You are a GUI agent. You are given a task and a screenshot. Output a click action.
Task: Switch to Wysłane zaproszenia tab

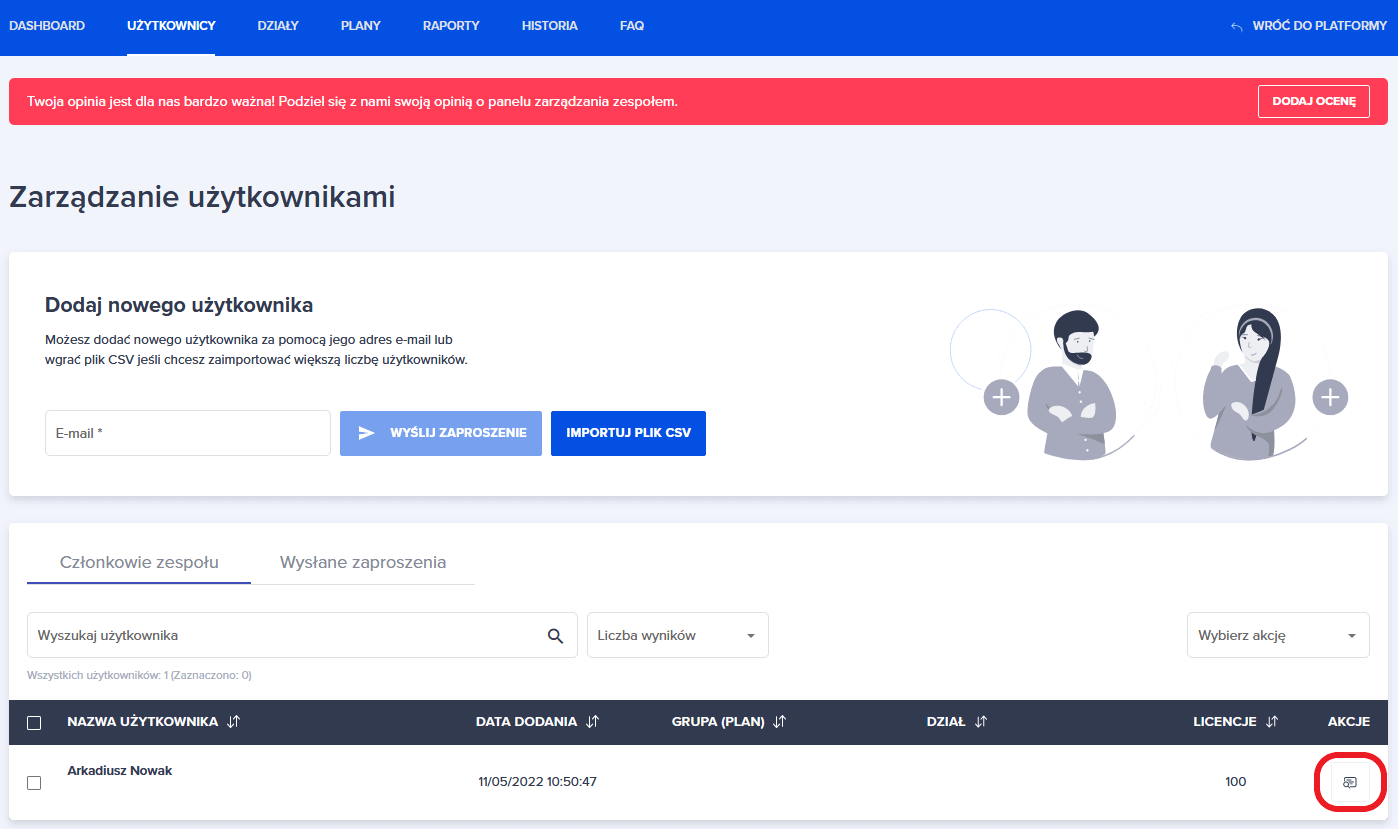point(362,562)
